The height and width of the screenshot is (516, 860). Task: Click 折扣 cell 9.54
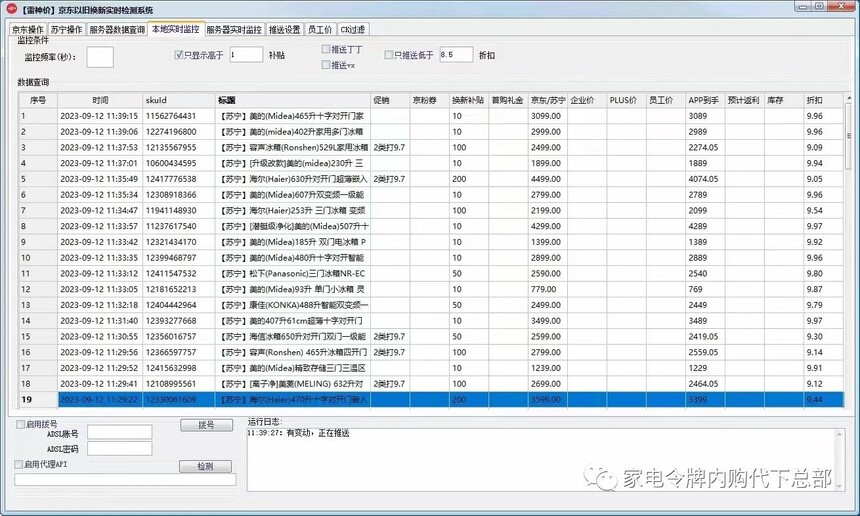(823, 211)
